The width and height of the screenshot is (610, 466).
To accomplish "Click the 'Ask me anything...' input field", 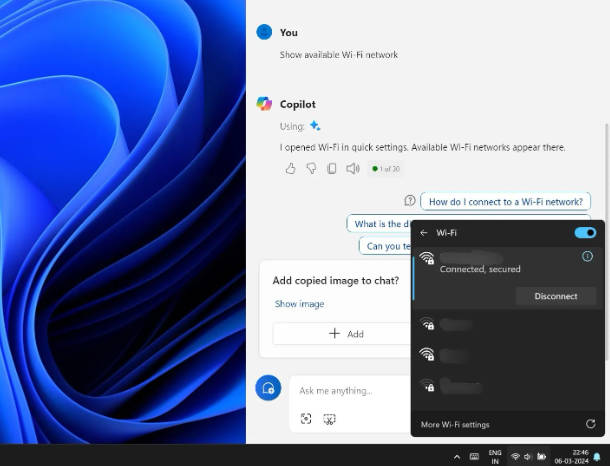I will [x=350, y=391].
